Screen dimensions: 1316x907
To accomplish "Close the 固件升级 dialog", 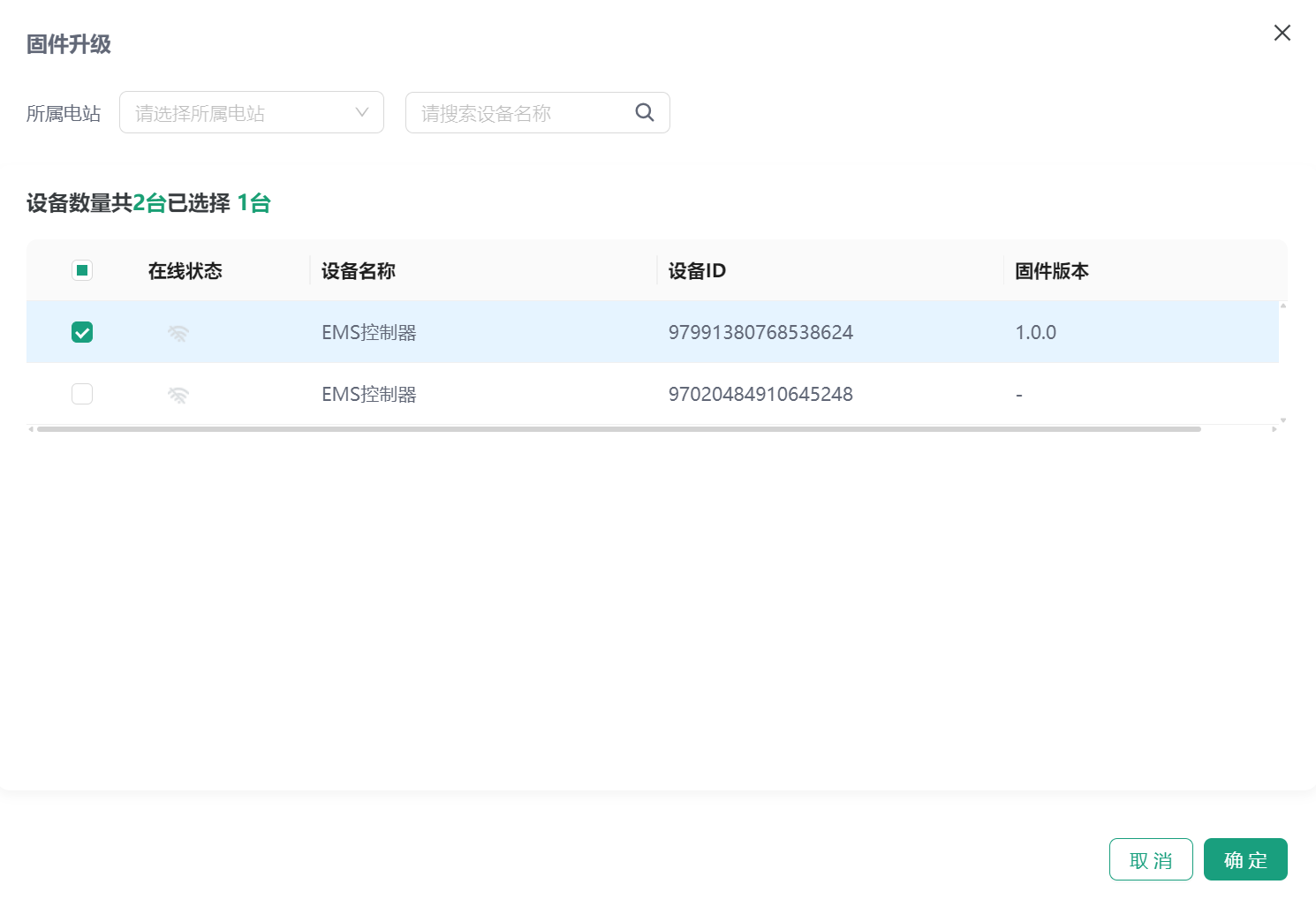I will coord(1282,33).
